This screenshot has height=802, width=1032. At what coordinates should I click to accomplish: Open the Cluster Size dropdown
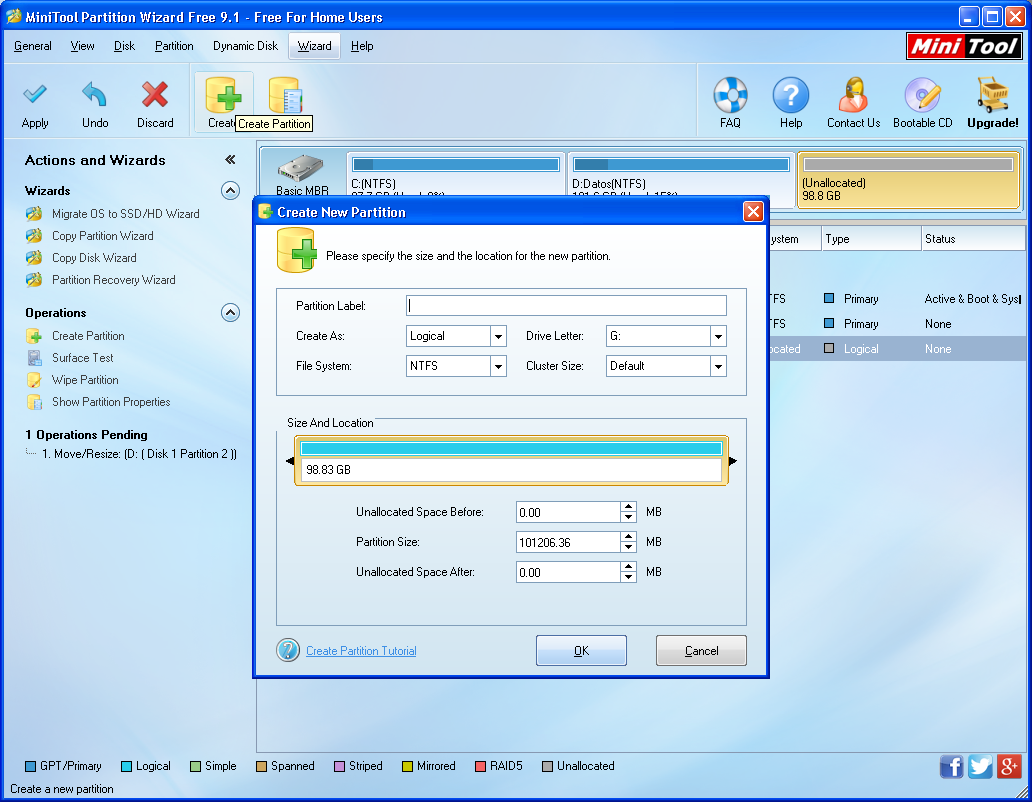pos(718,366)
